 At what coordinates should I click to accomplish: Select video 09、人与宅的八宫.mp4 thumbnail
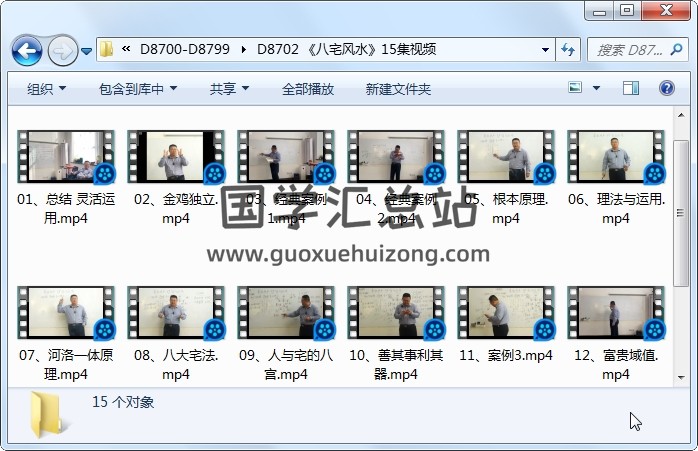click(x=286, y=313)
